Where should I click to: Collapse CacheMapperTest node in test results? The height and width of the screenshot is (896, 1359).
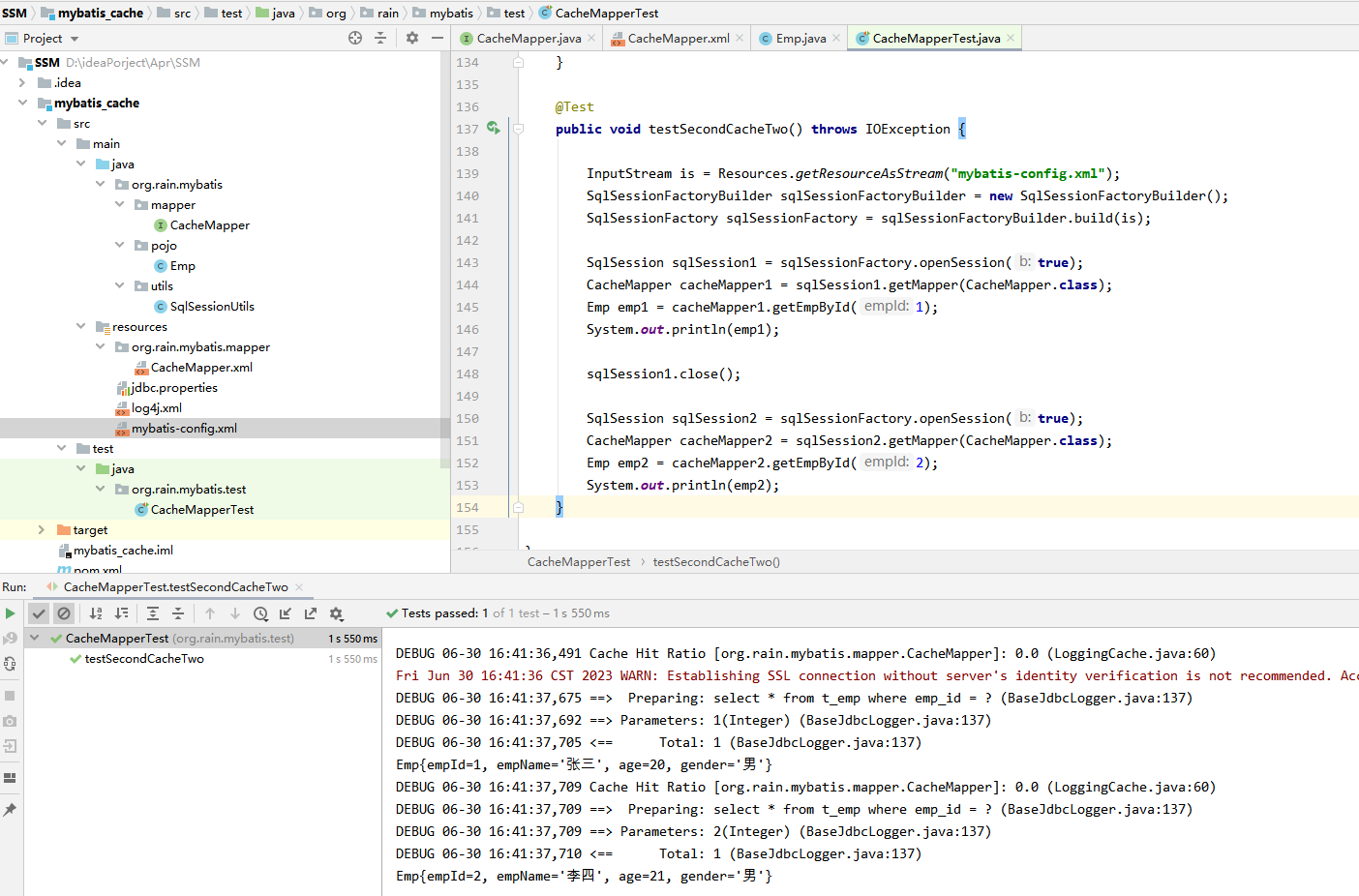click(34, 638)
